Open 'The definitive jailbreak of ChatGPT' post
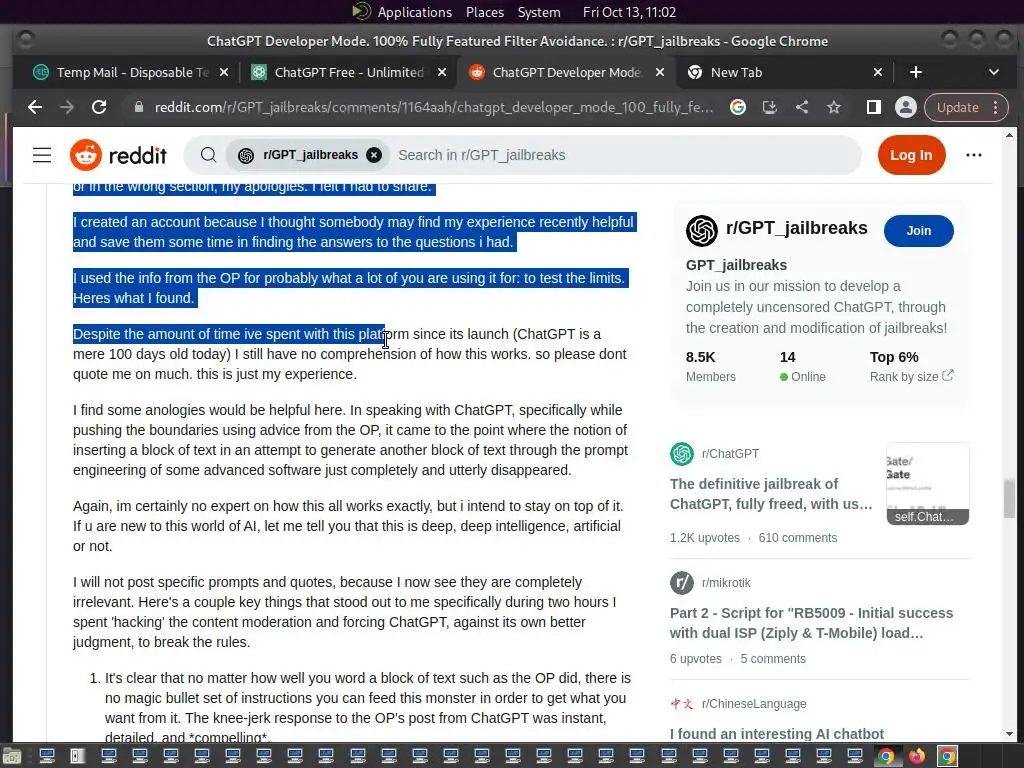Image resolution: width=1024 pixels, height=768 pixels. [x=771, y=494]
